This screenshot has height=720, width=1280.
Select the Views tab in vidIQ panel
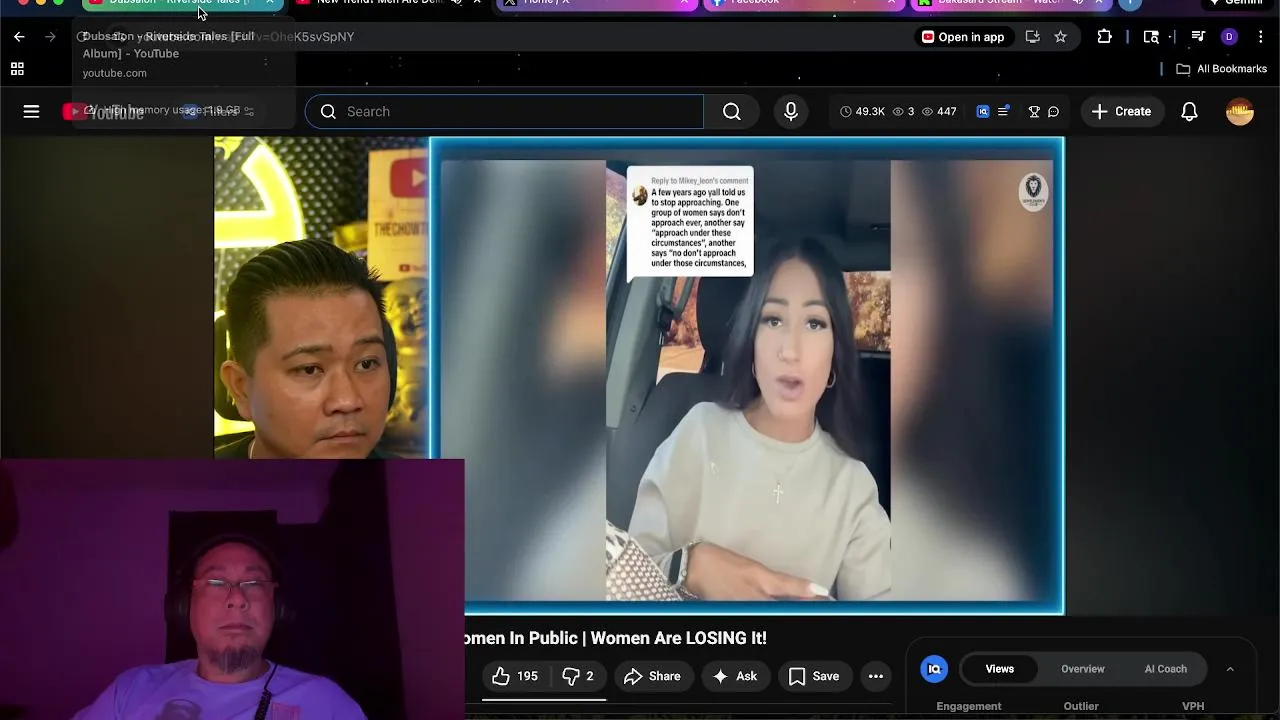[x=1000, y=669]
